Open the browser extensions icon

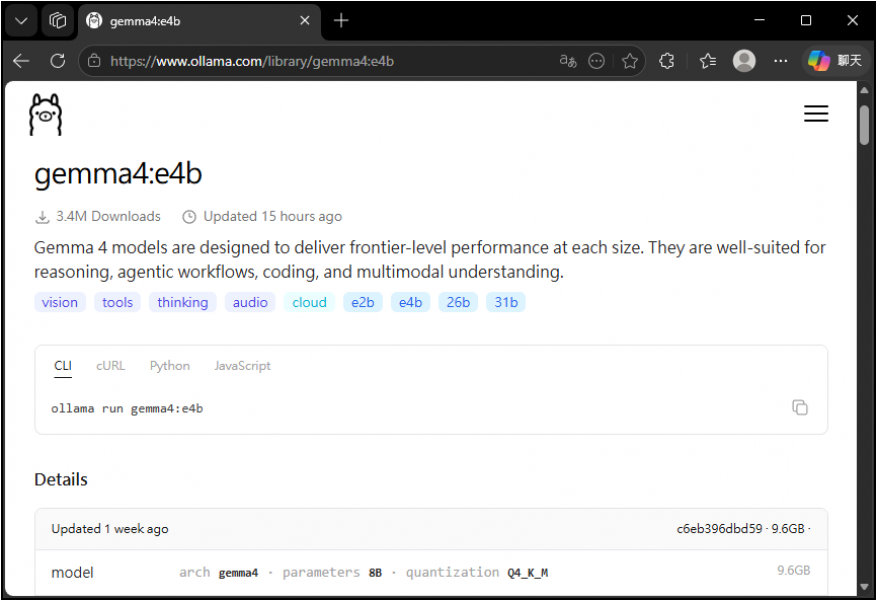pos(667,61)
